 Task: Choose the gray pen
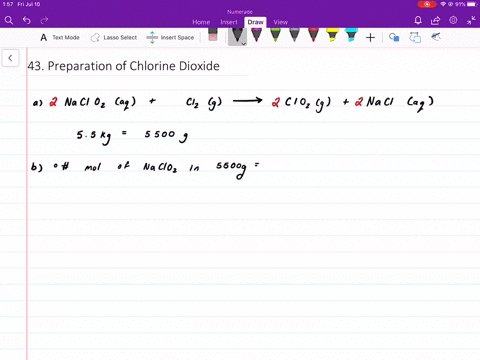[294, 35]
